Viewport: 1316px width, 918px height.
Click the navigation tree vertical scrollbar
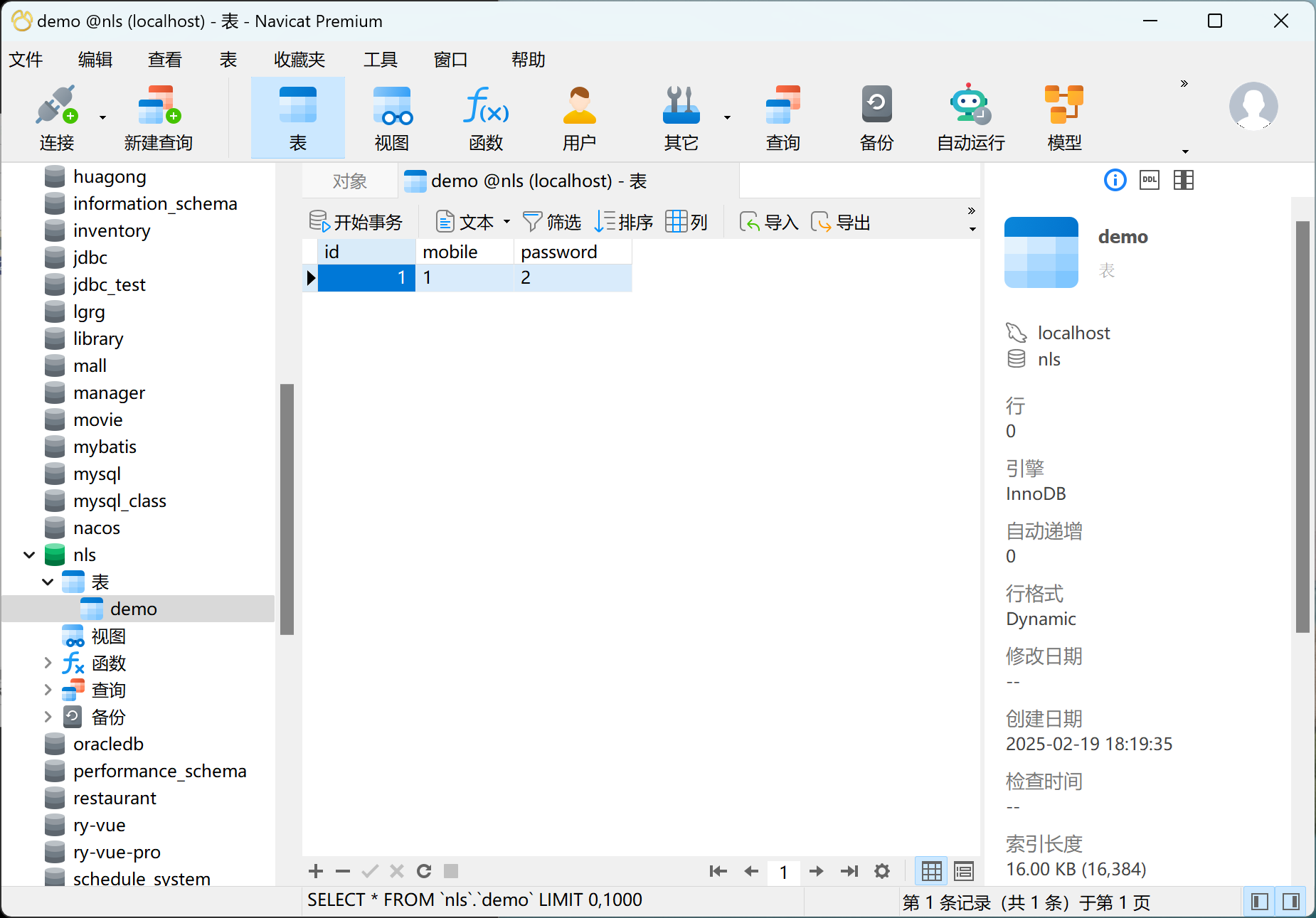tap(287, 508)
